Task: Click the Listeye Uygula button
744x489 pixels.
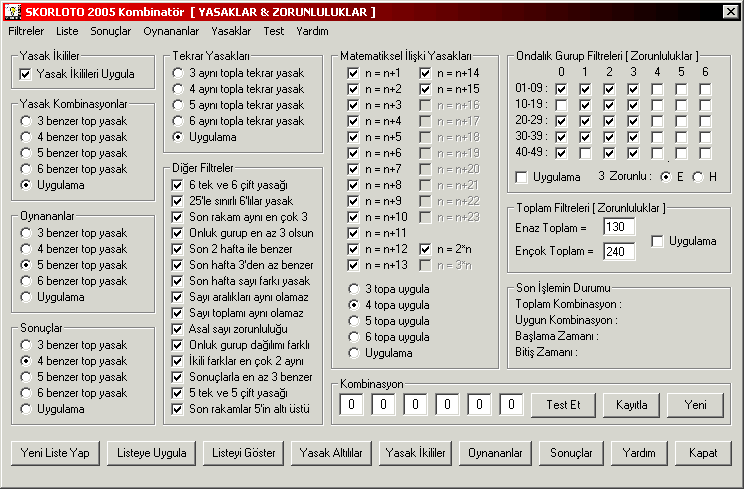Action: tap(151, 453)
